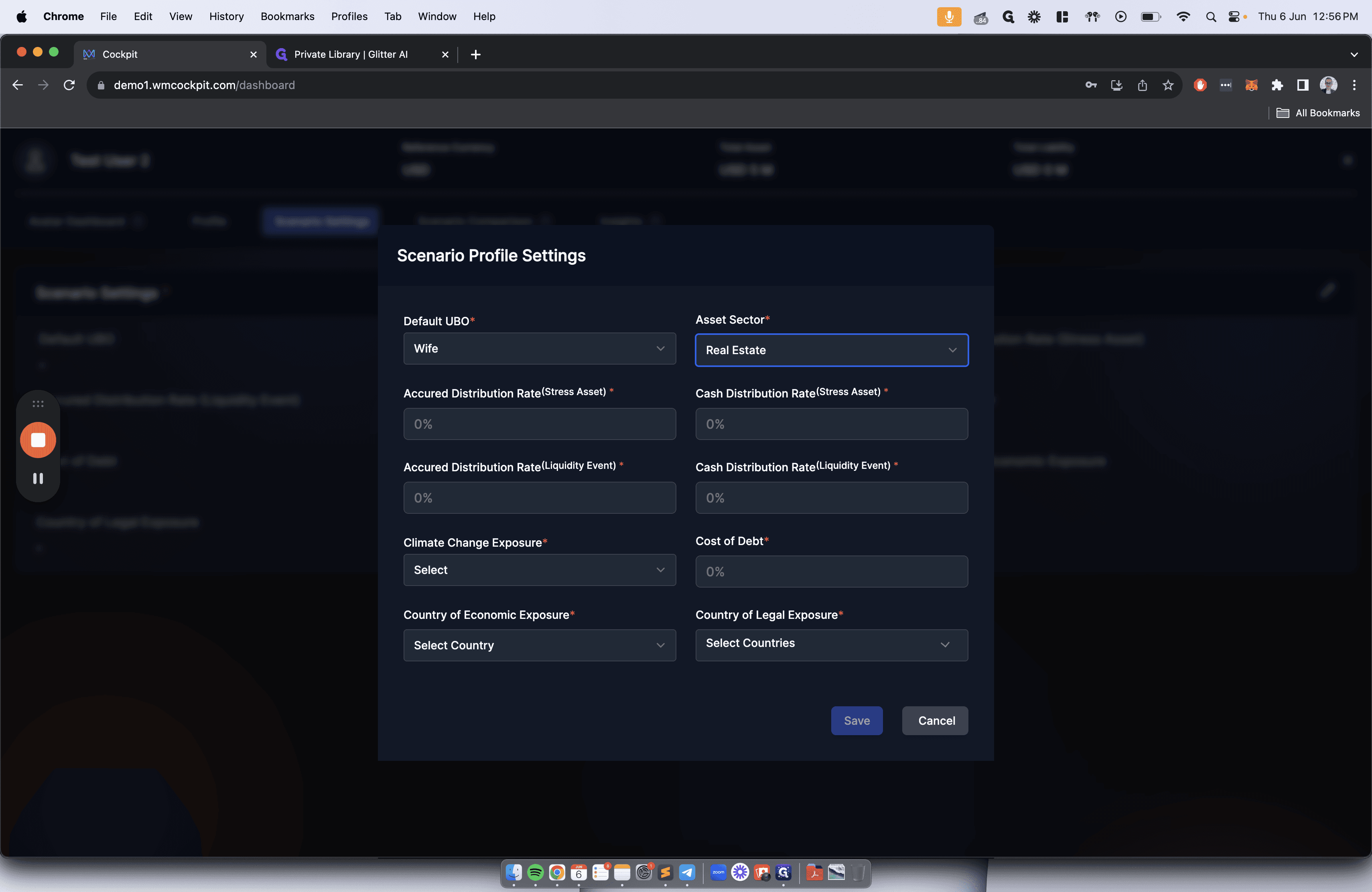The height and width of the screenshot is (892, 1372).
Task: Open the Glitter AI menu bar icon
Action: point(1008,17)
